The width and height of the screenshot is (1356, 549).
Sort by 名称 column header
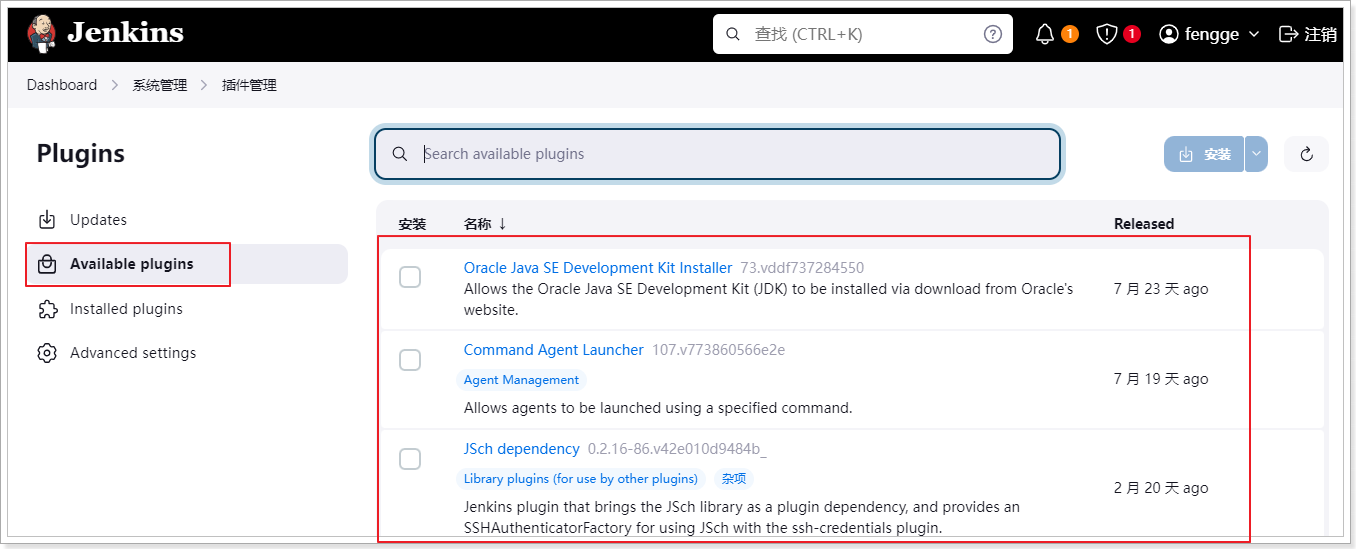click(485, 224)
